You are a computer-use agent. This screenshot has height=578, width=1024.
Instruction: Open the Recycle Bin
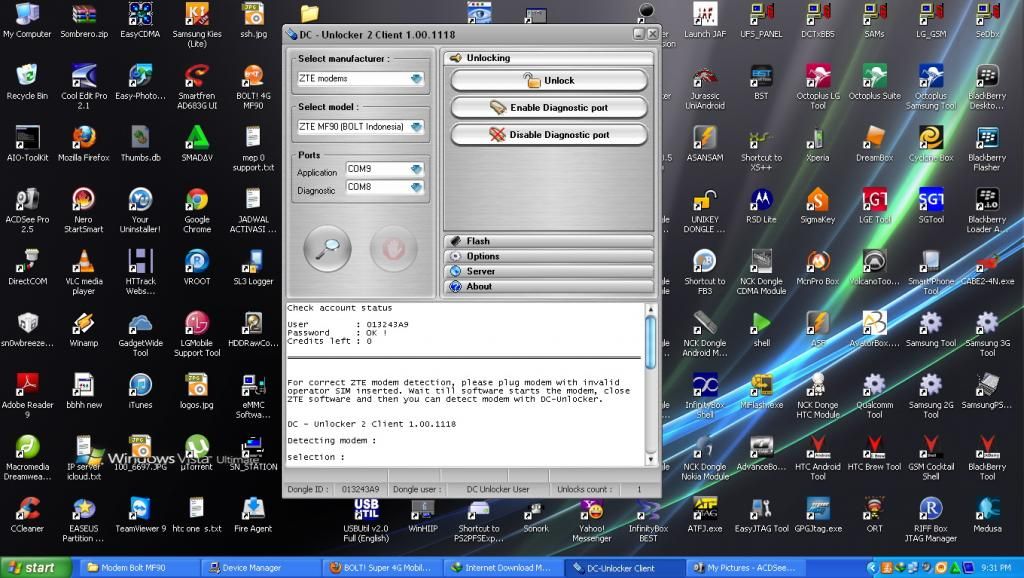(27, 77)
